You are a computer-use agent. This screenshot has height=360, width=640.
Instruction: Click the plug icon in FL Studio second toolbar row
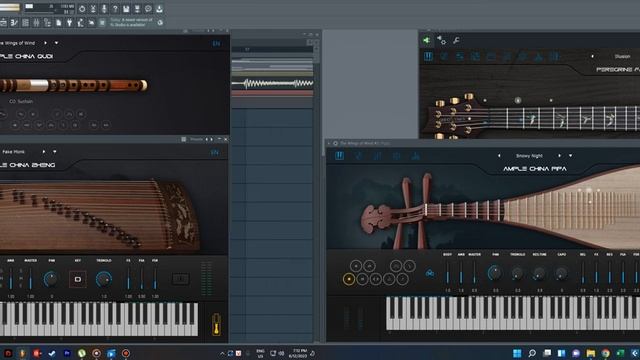click(69, 23)
